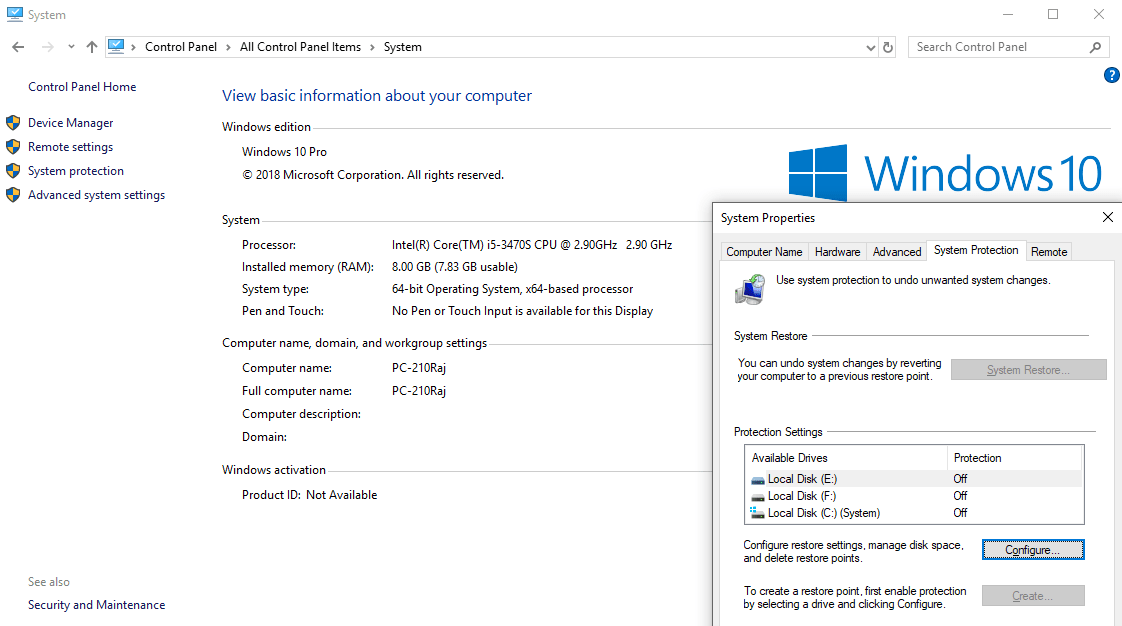Screen dimensions: 1122x626
Task: Click the Off status for Local Disk (C:)
Action: pyautogui.click(x=960, y=514)
